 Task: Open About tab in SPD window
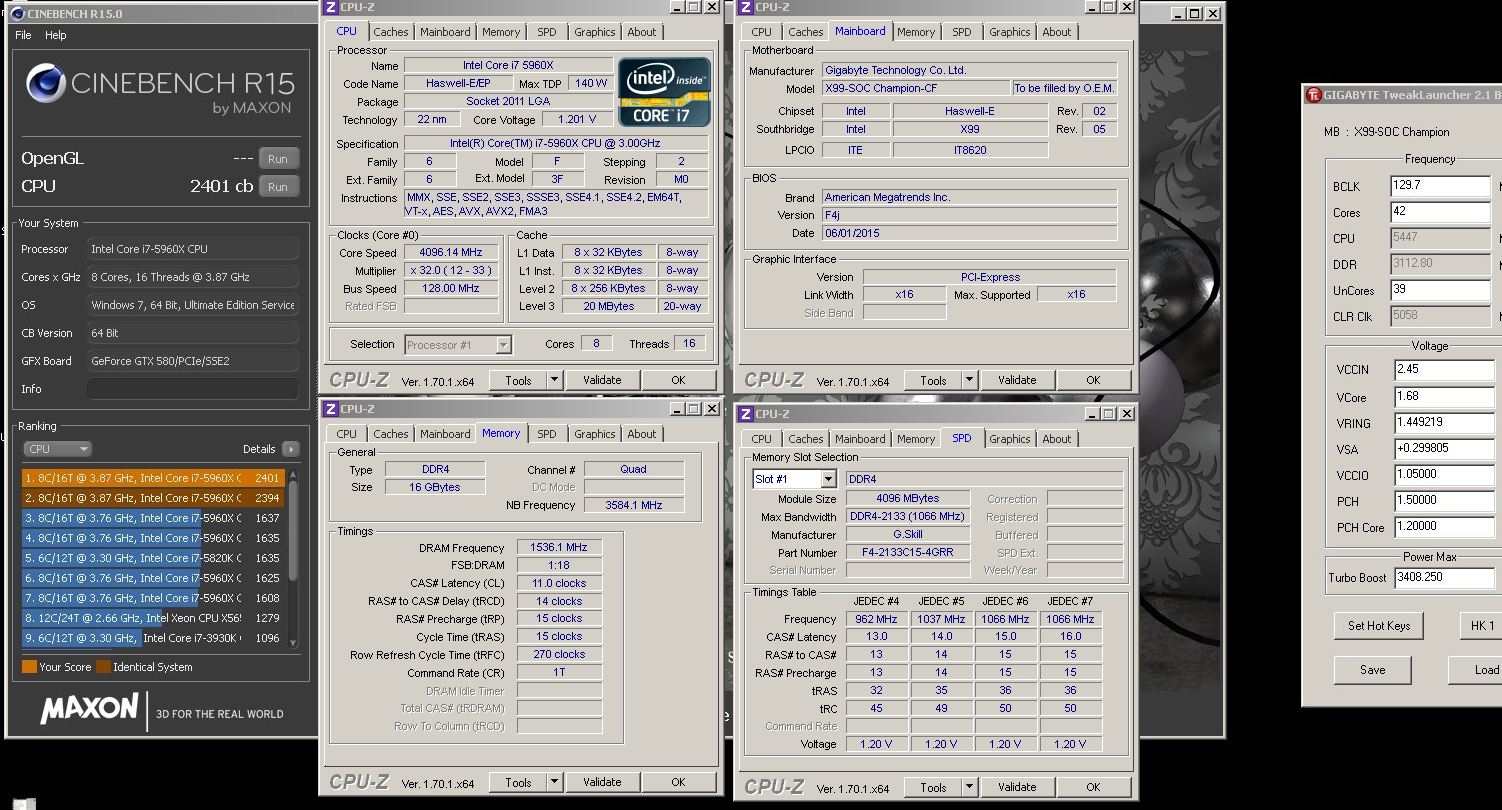(1057, 439)
